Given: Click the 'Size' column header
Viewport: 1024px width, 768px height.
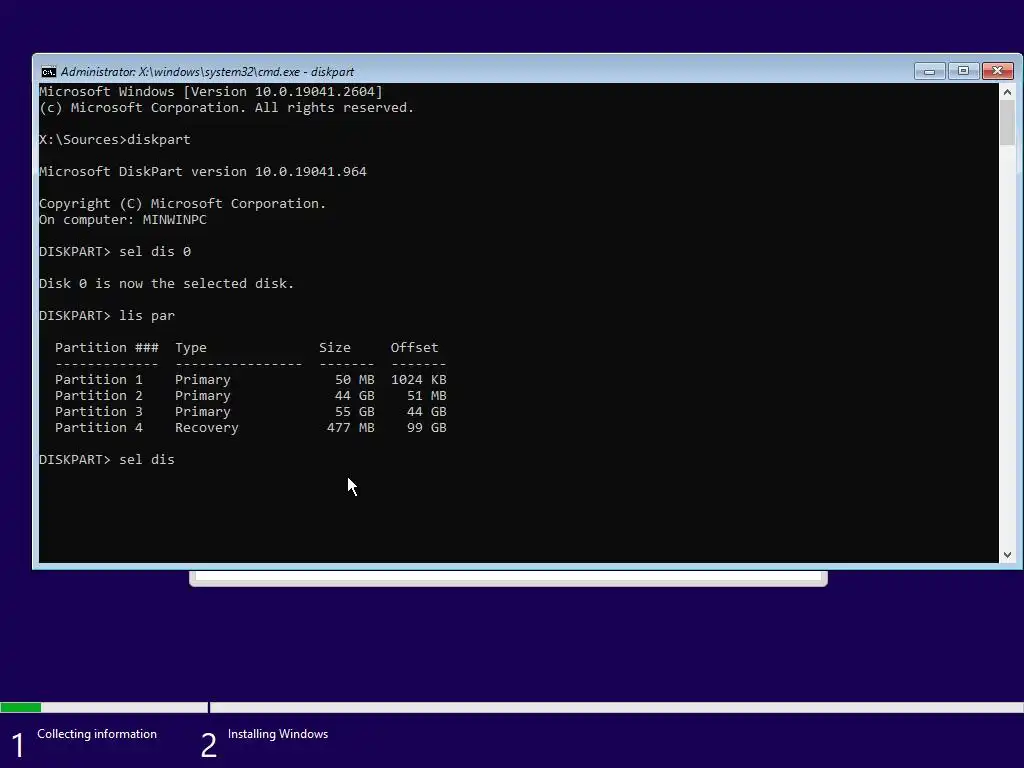Looking at the screenshot, I should point(334,347).
